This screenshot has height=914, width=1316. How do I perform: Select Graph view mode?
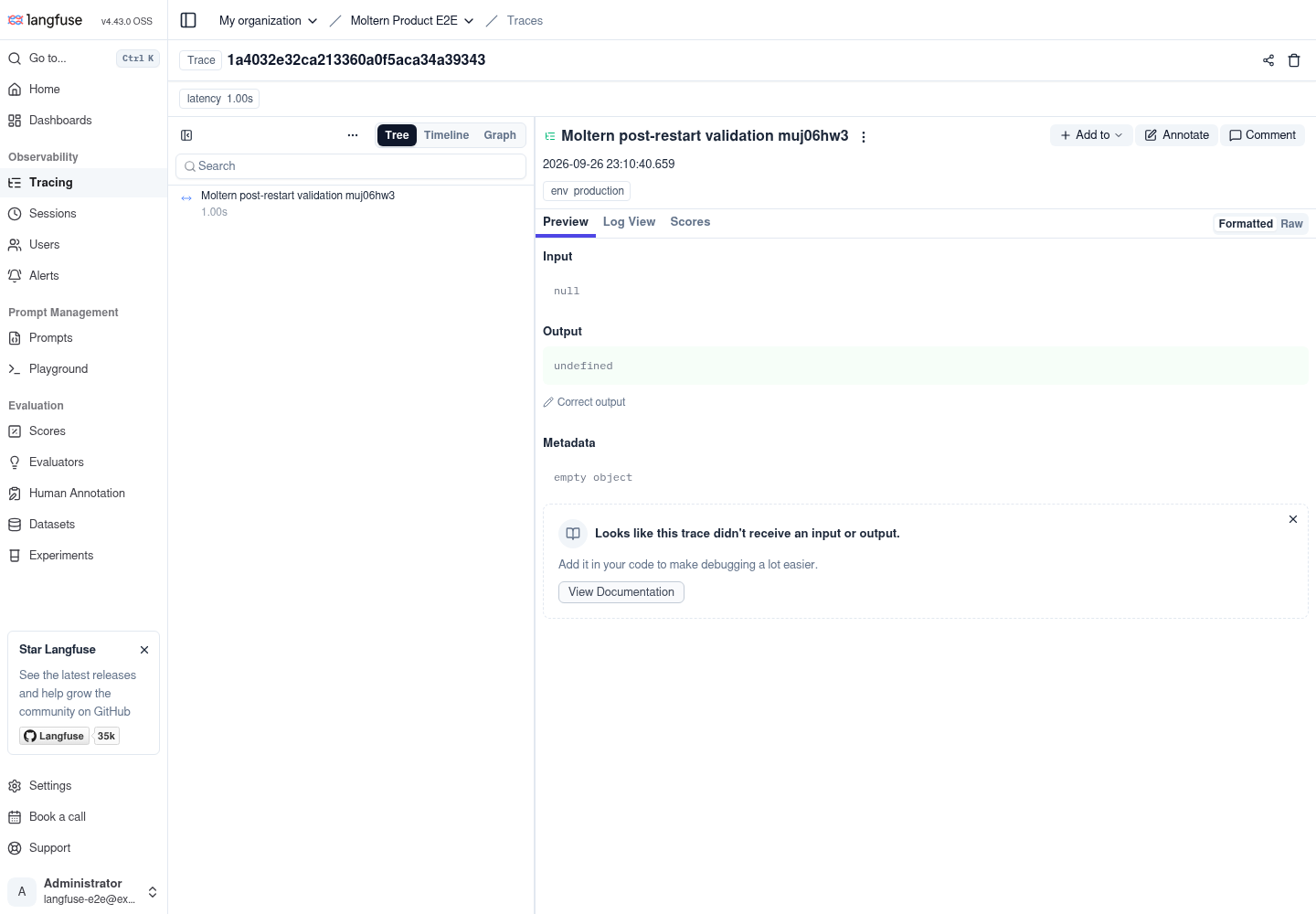coord(500,135)
